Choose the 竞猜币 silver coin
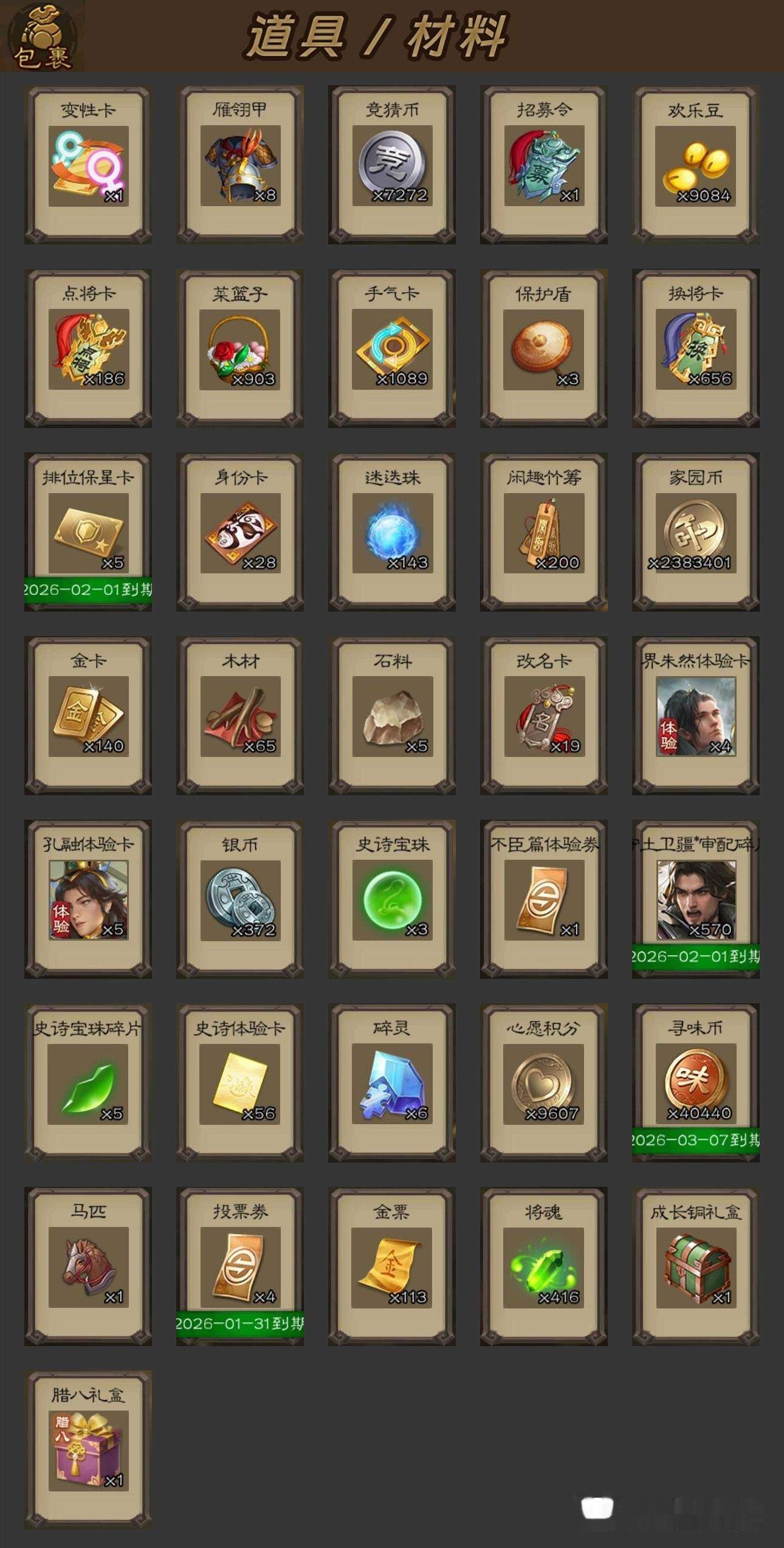This screenshot has height=1548, width=784. [392, 165]
